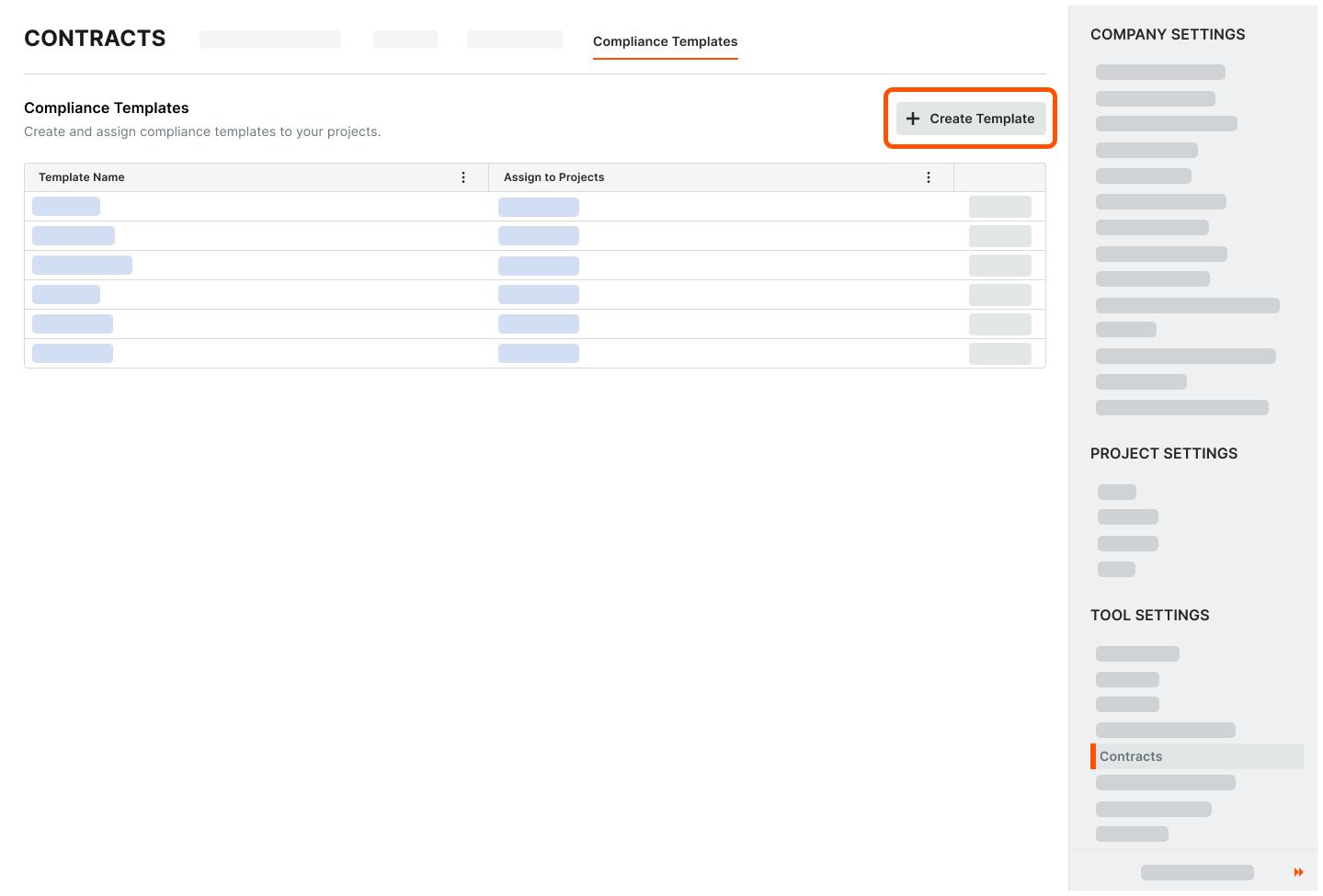Expand the Template Name three-dot options
This screenshot has width=1323, height=896.
[x=463, y=176]
